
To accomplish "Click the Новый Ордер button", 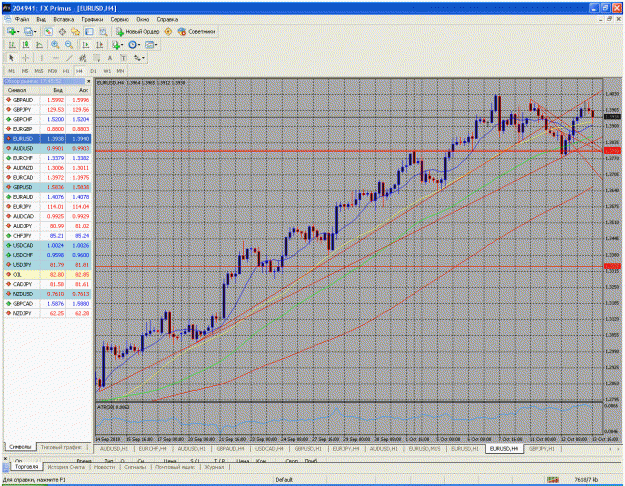I will pyautogui.click(x=138, y=31).
